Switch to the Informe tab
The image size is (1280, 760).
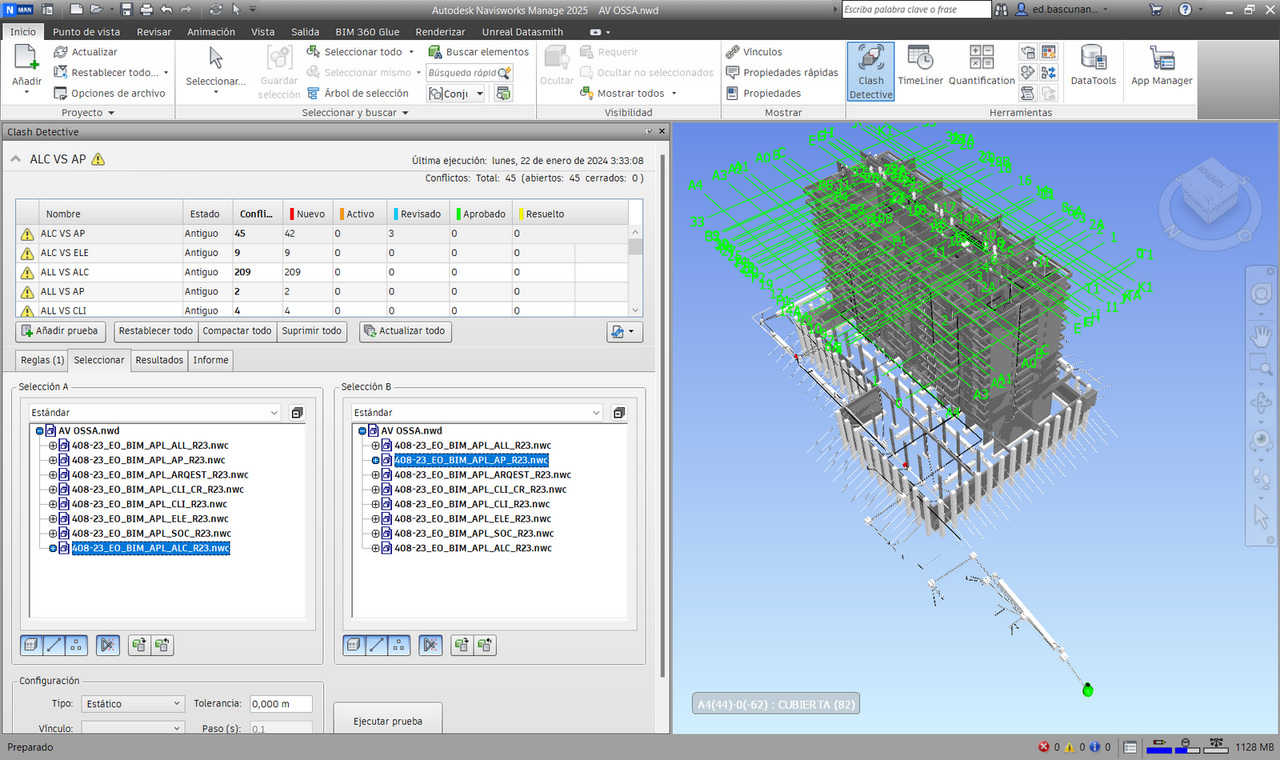click(210, 360)
